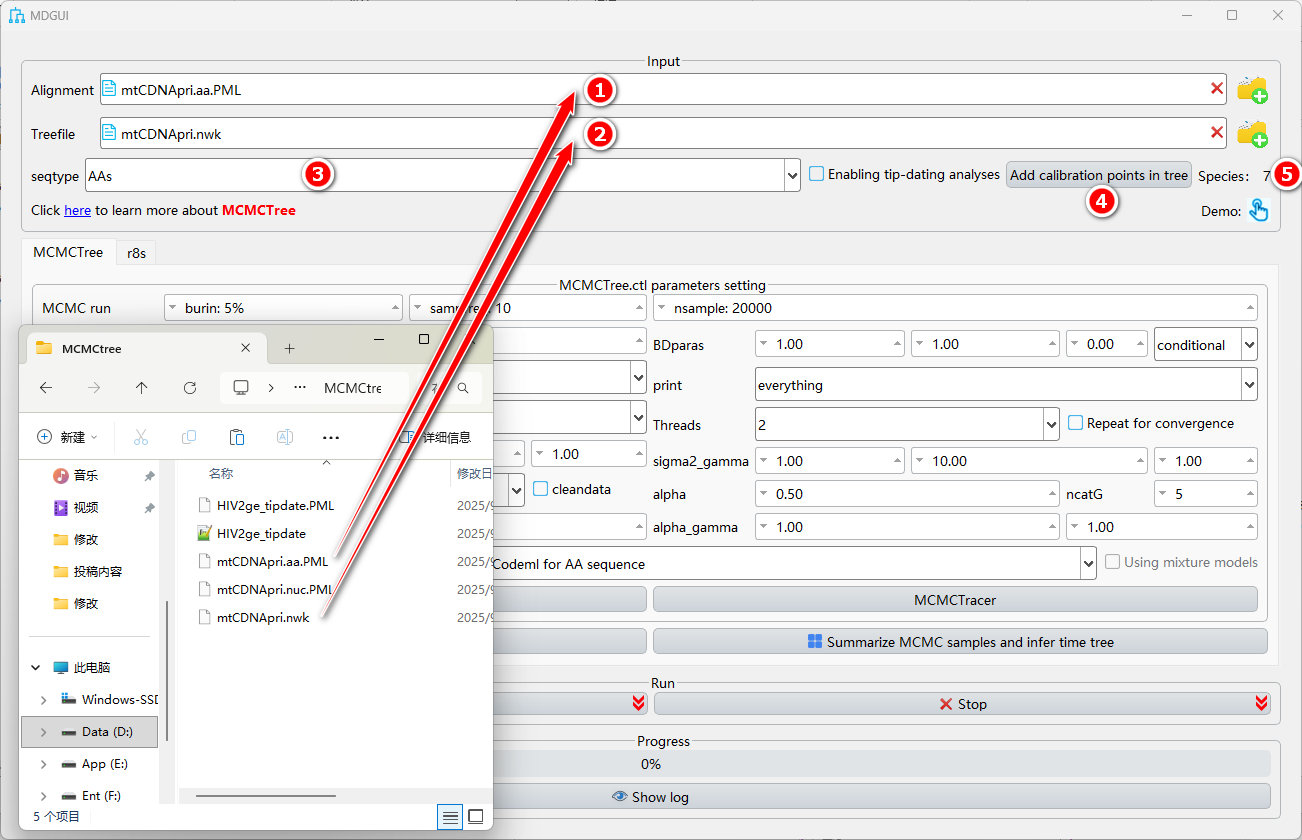
Task: Open the print everything dropdown
Action: tap(1248, 385)
